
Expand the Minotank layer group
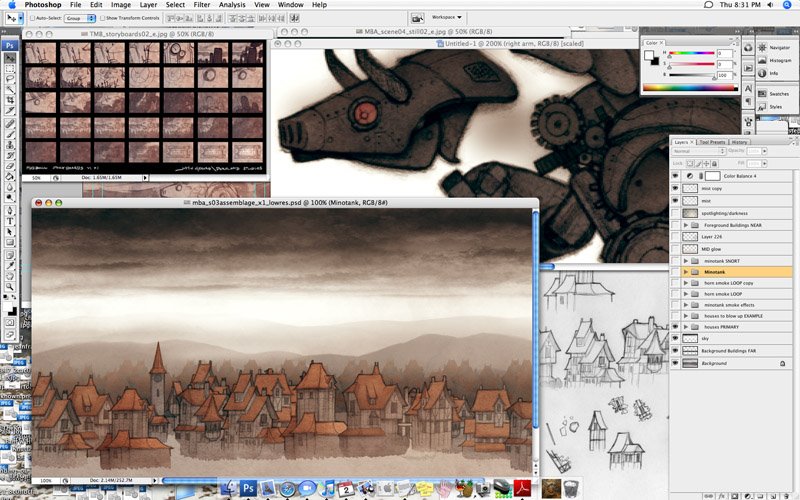(686, 272)
